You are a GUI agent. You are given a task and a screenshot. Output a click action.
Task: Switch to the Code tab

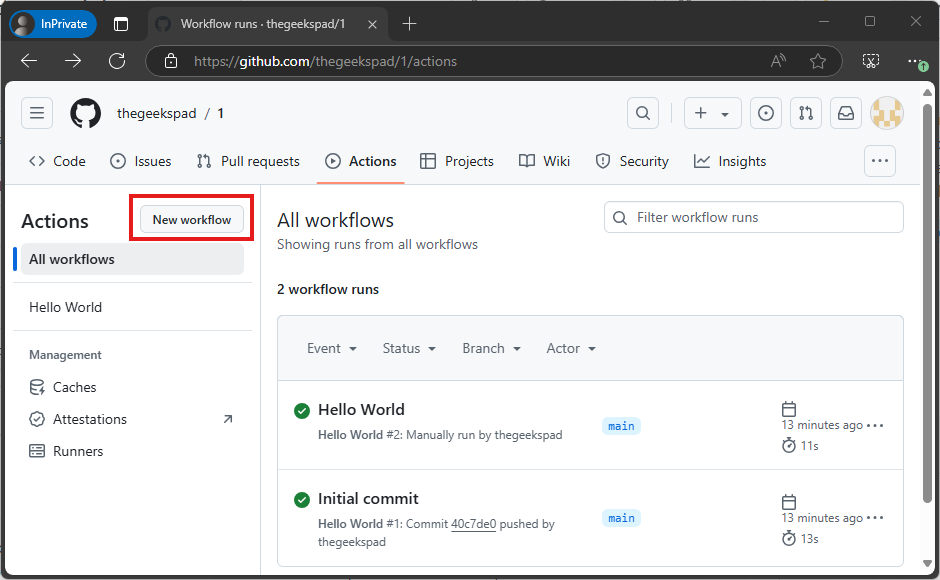pyautogui.click(x=58, y=161)
